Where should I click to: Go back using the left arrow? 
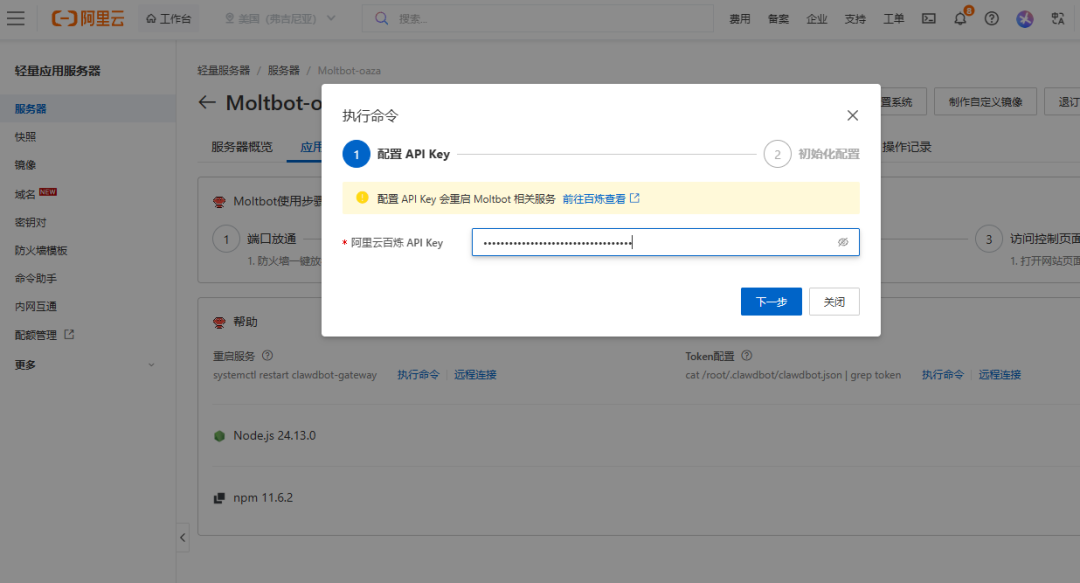(207, 102)
